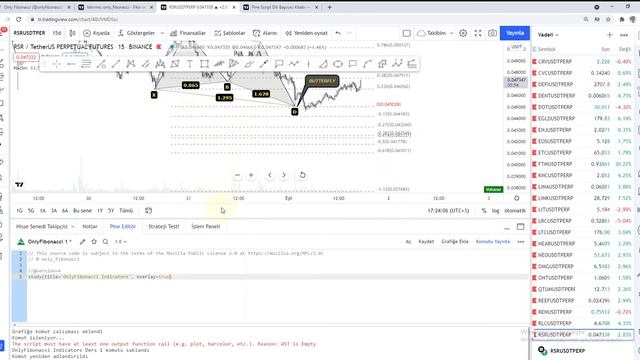Image resolution: width=640 pixels, height=360 pixels.
Task: Start Yeniden oynat bar replay
Action: coord(307,33)
